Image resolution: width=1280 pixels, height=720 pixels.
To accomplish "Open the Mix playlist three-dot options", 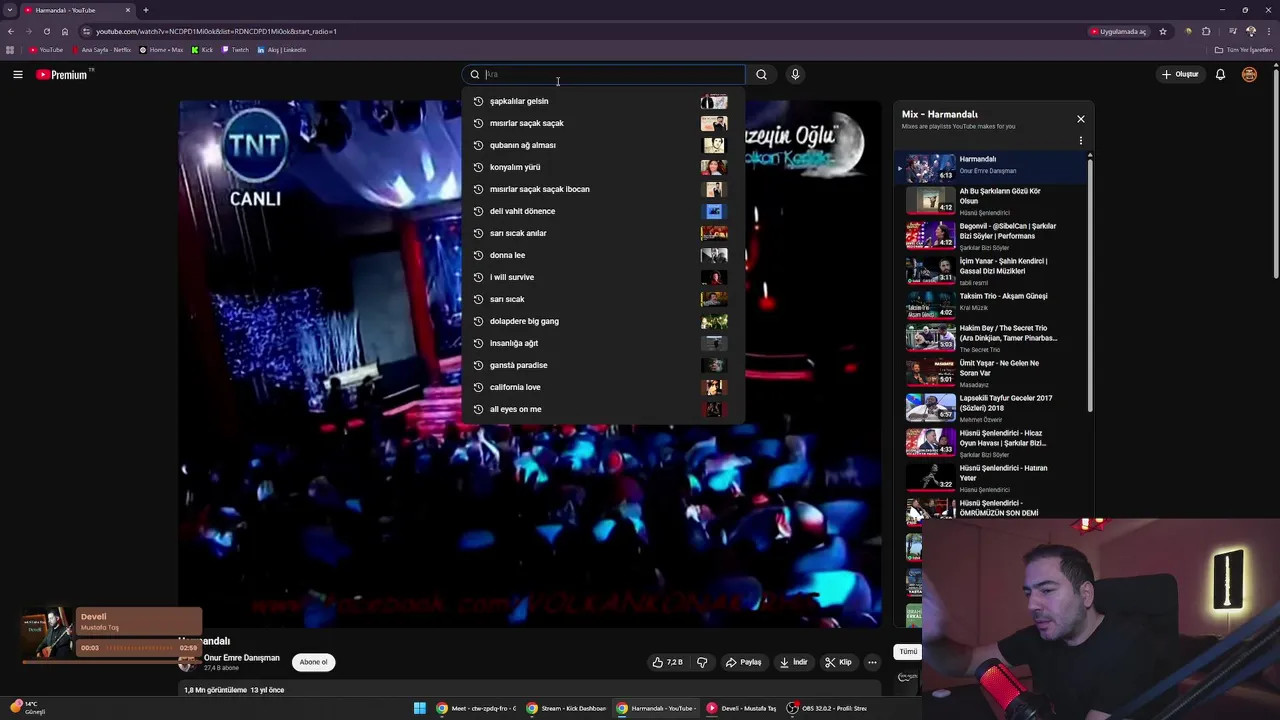I will (x=1080, y=140).
